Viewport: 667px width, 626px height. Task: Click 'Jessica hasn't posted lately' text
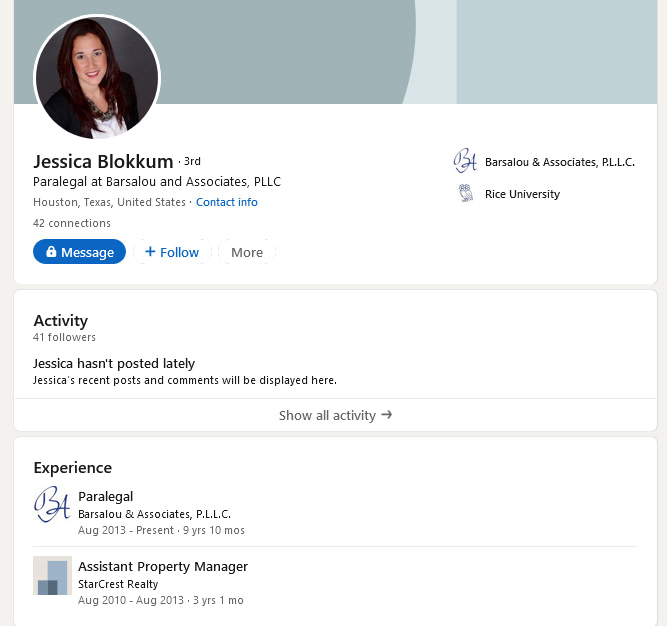(x=114, y=364)
